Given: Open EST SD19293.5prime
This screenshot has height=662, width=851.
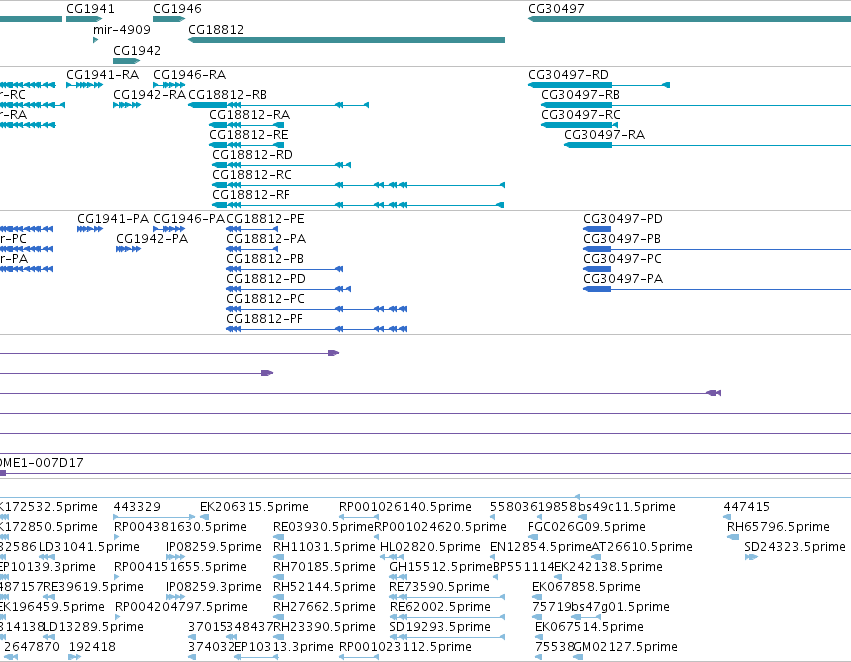Looking at the screenshot, I should point(440,627).
